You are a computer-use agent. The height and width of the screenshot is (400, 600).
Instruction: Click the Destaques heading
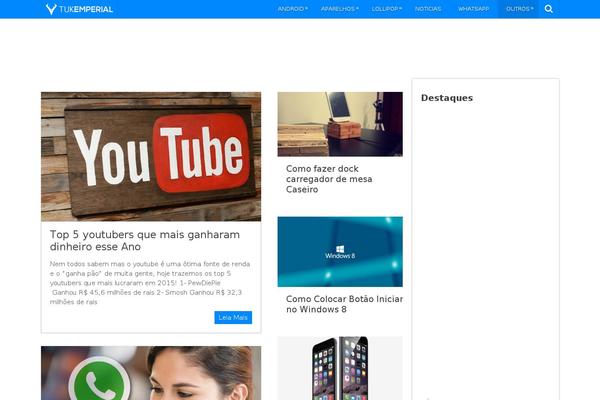(x=447, y=98)
